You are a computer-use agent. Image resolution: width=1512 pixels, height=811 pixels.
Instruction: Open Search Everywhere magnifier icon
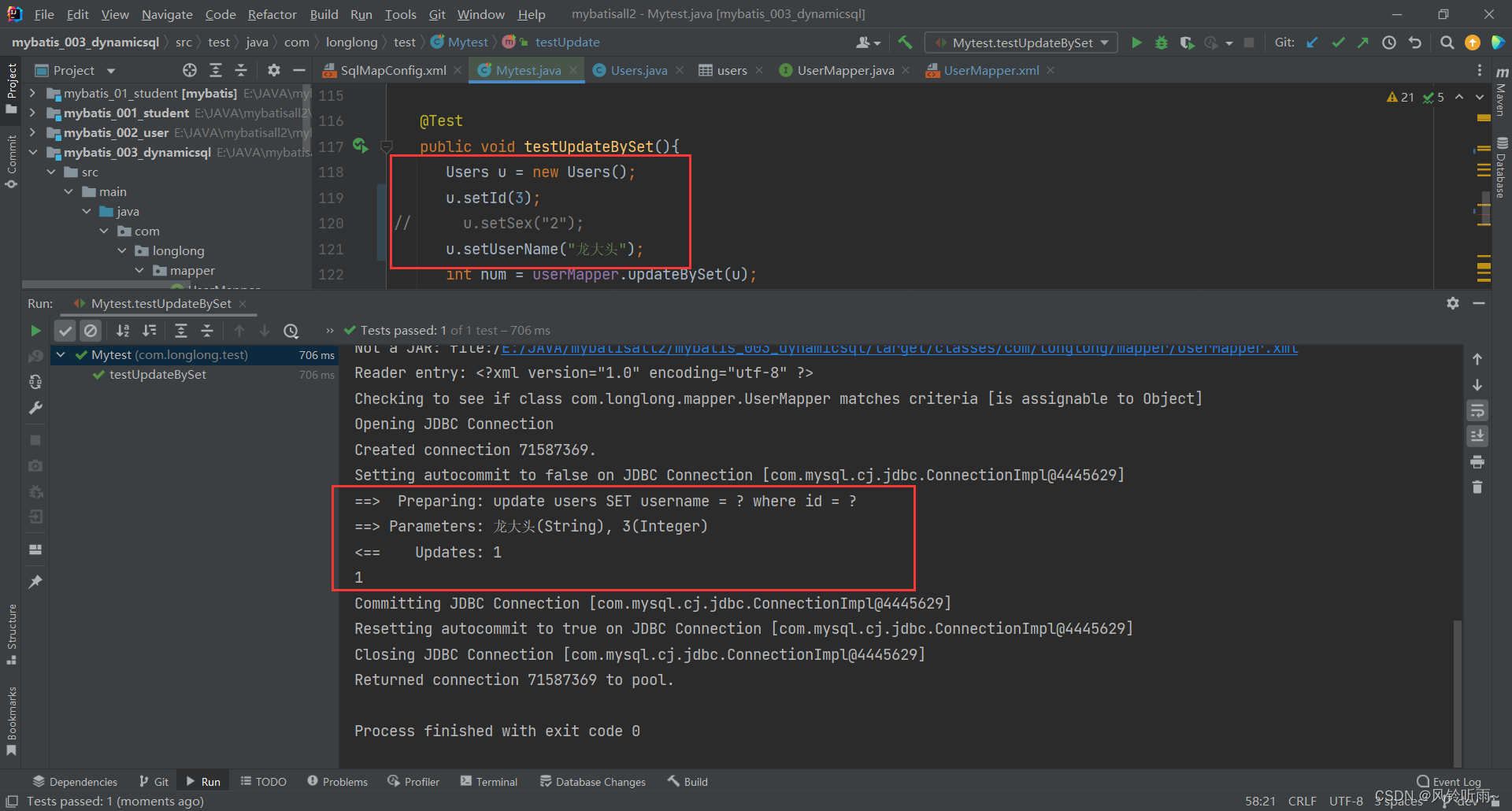pos(1447,43)
